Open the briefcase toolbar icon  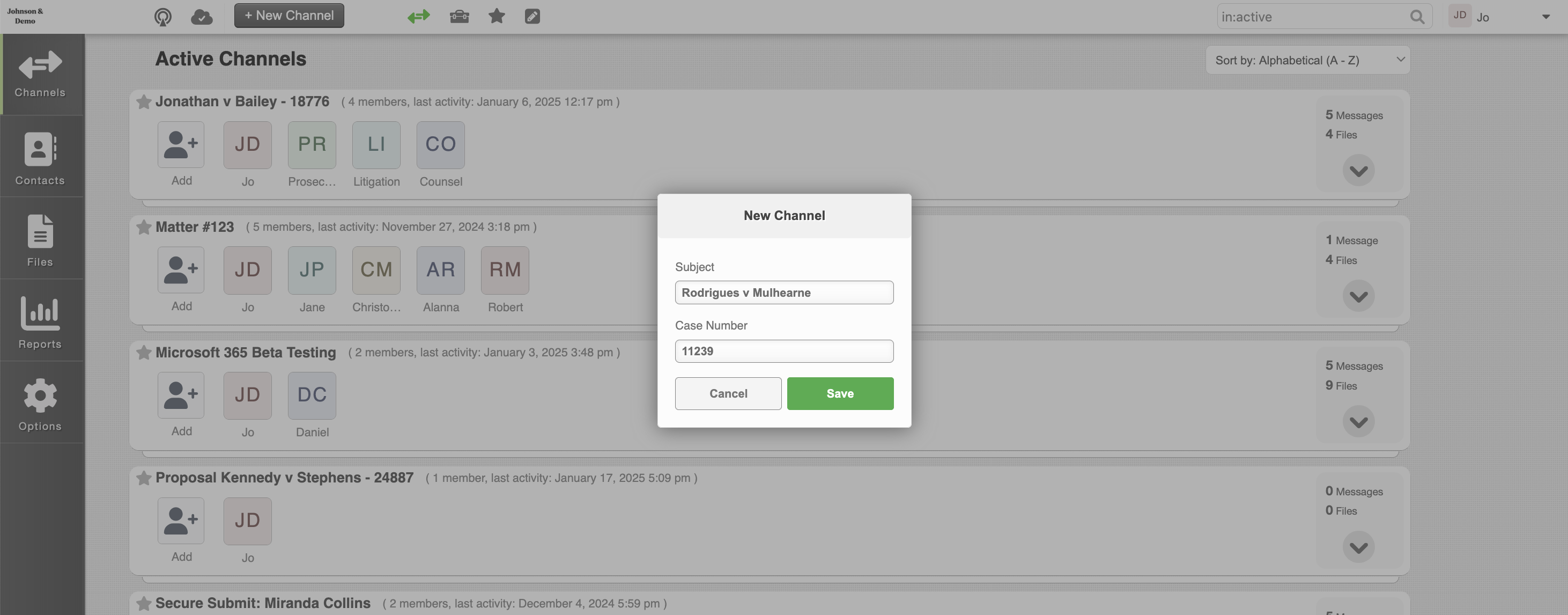[459, 16]
